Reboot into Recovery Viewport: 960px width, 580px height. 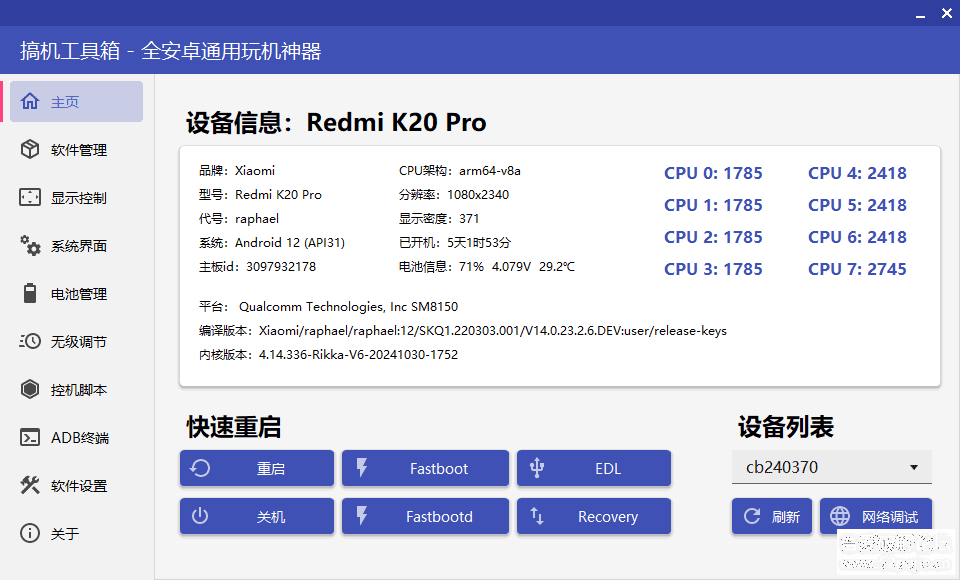594,516
